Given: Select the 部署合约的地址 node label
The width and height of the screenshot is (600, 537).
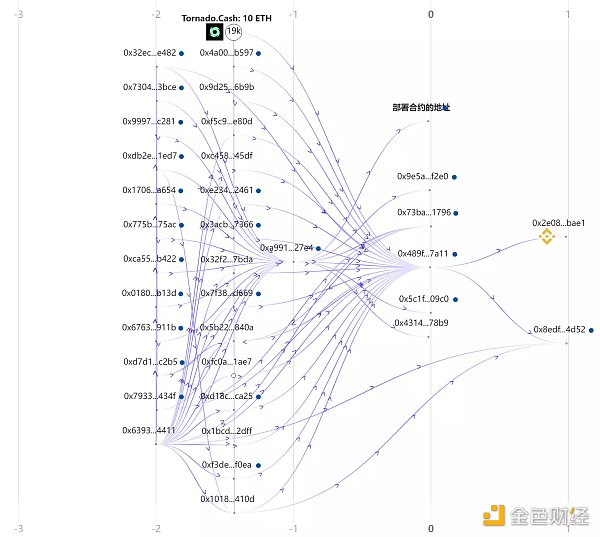Looking at the screenshot, I should point(421,107).
